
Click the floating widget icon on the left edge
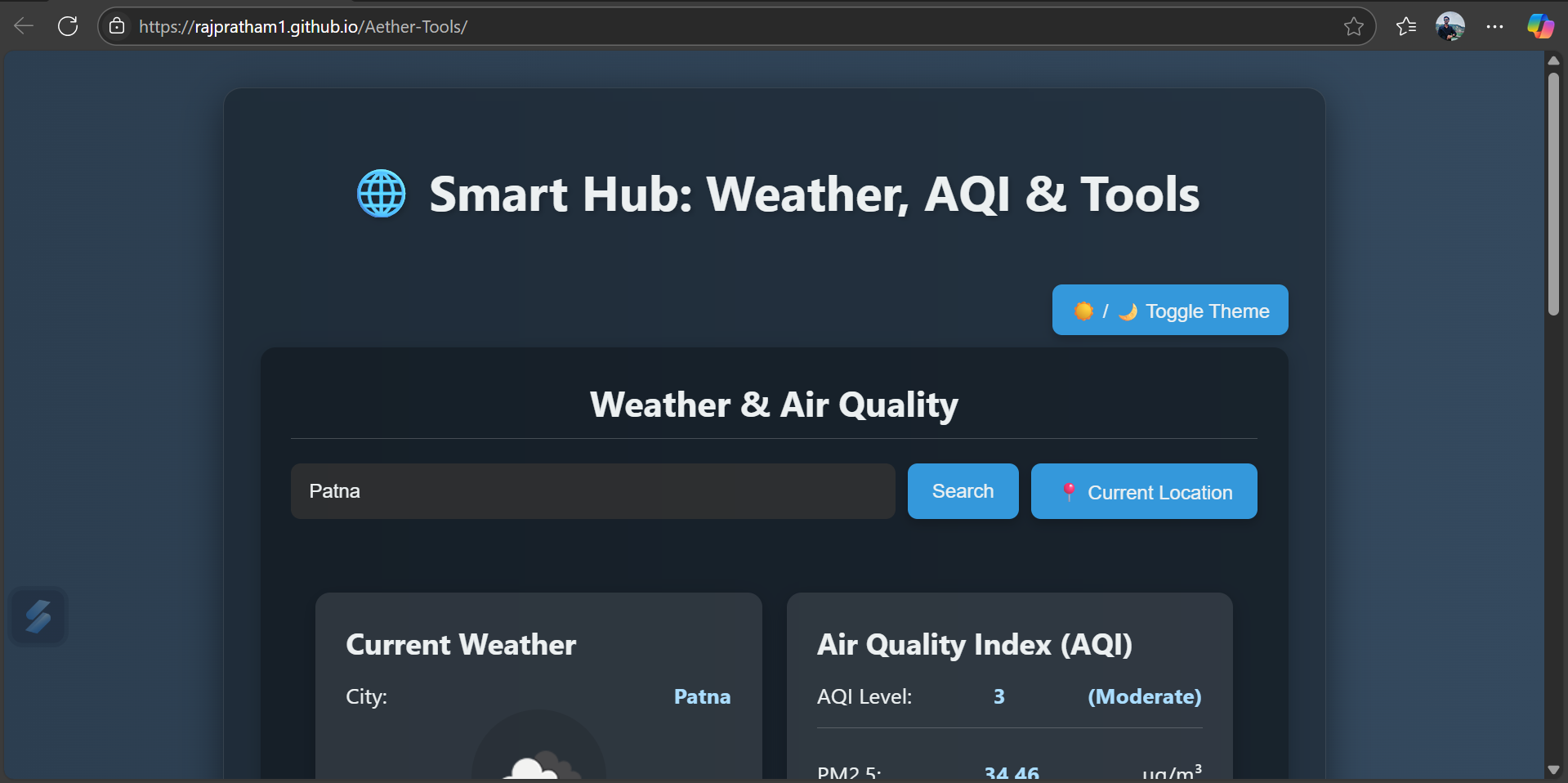point(38,616)
